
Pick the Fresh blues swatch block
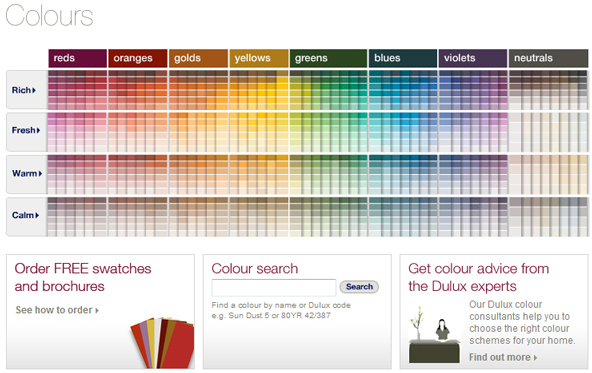[x=403, y=132]
